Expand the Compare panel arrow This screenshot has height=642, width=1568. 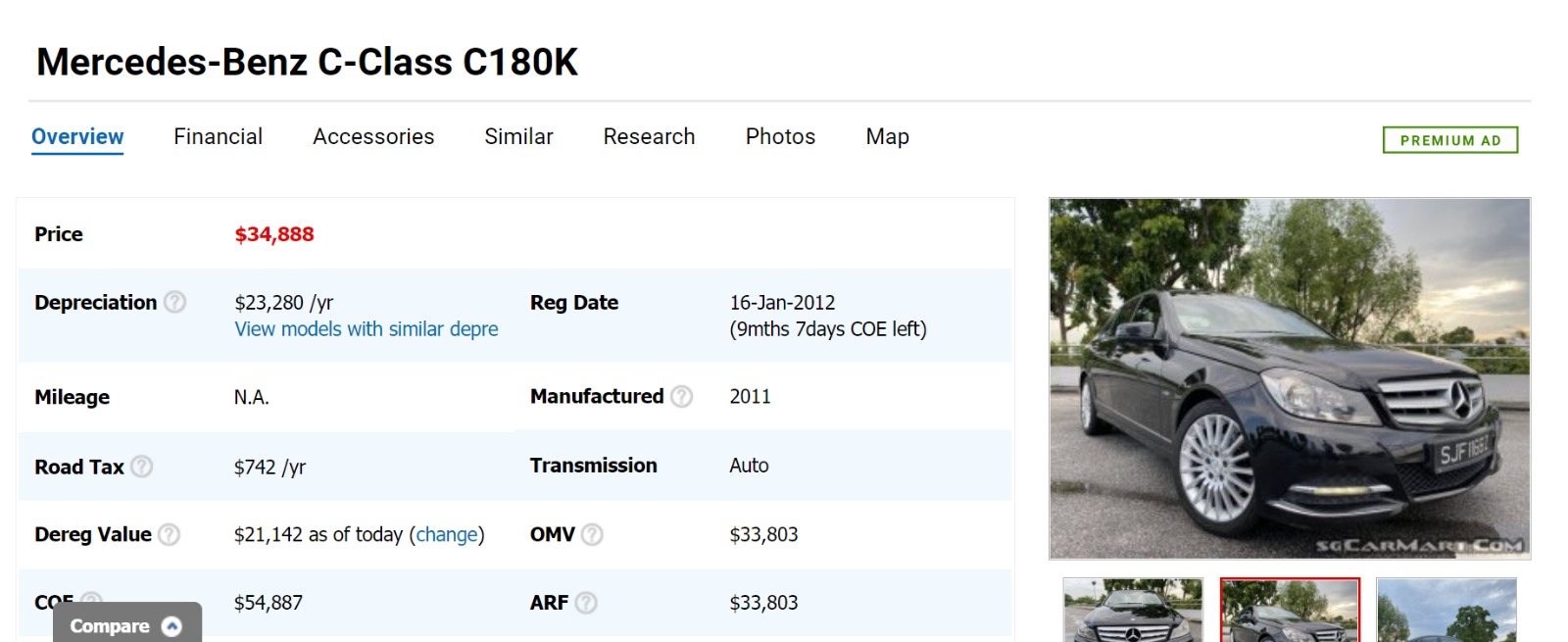click(x=171, y=626)
